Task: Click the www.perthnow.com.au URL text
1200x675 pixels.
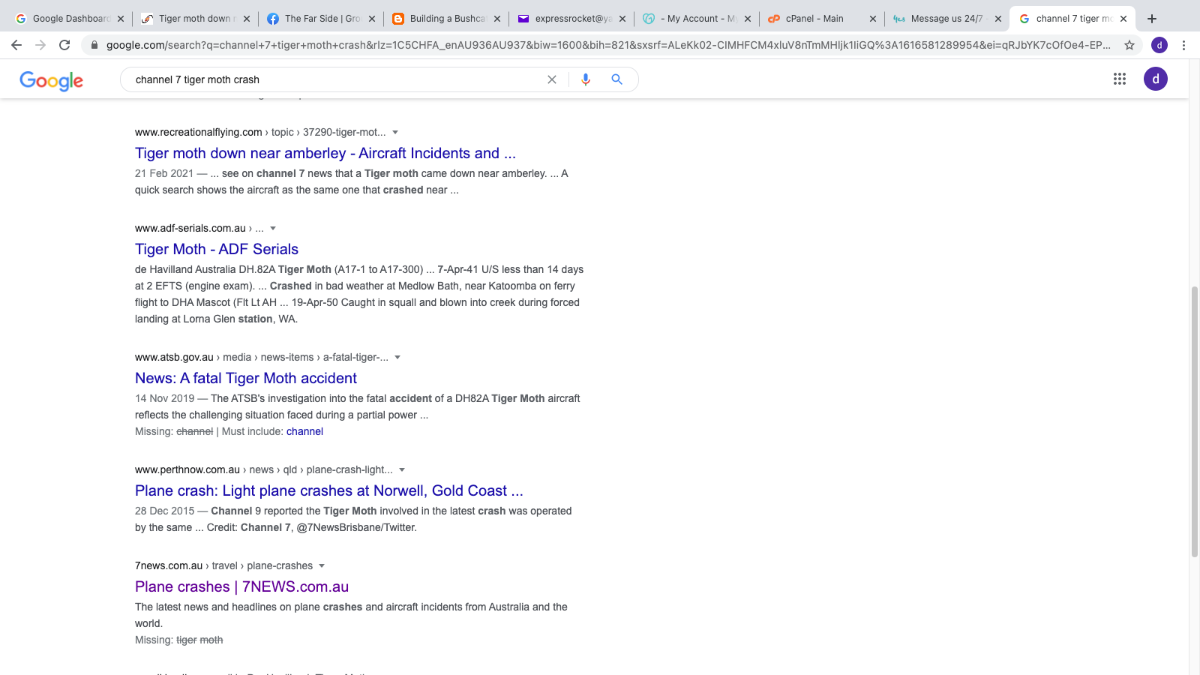Action: (187, 469)
